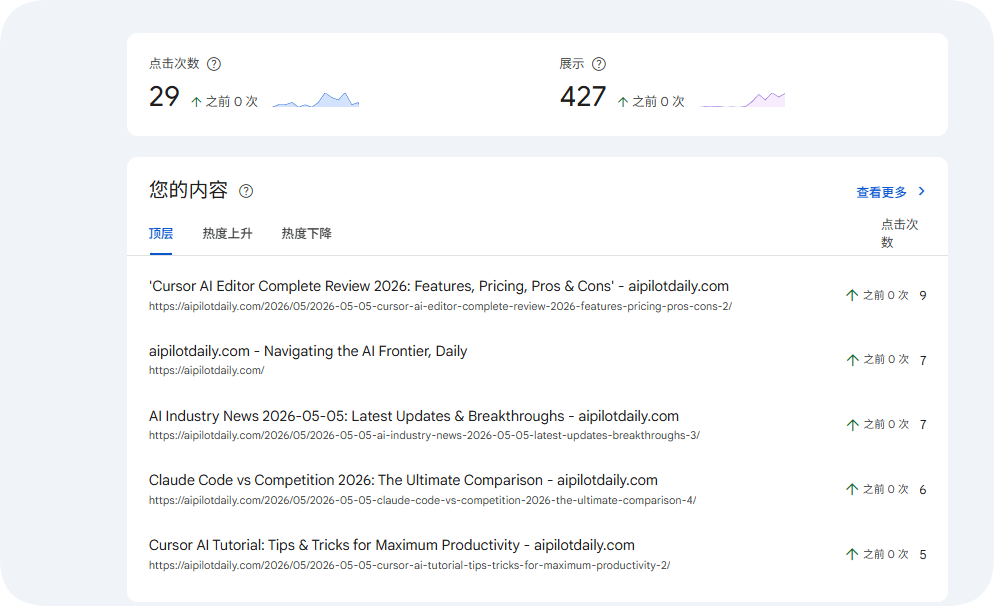Click the click count 6 for Claude Code

923,489
